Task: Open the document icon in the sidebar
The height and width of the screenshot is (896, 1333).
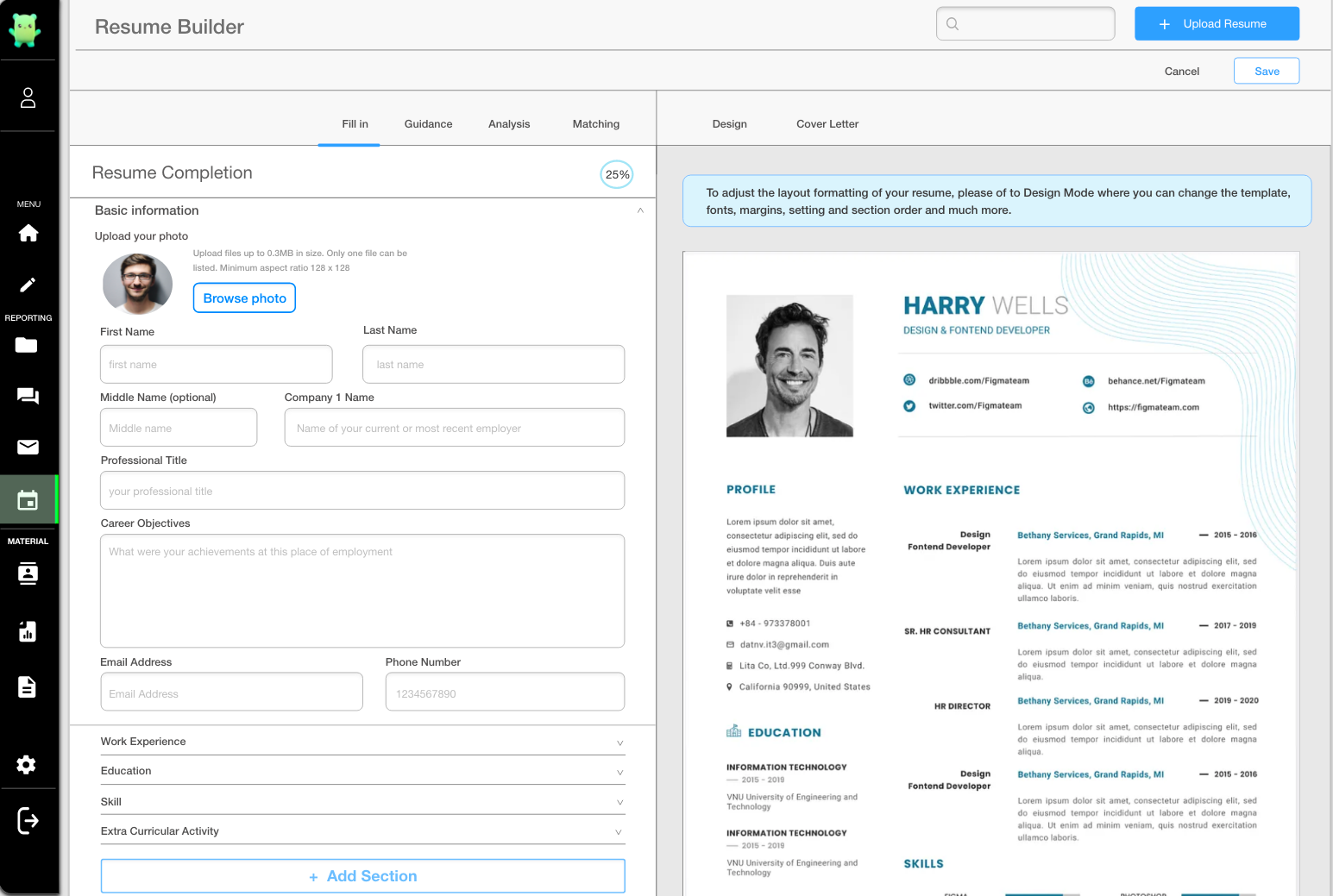Action: [27, 687]
